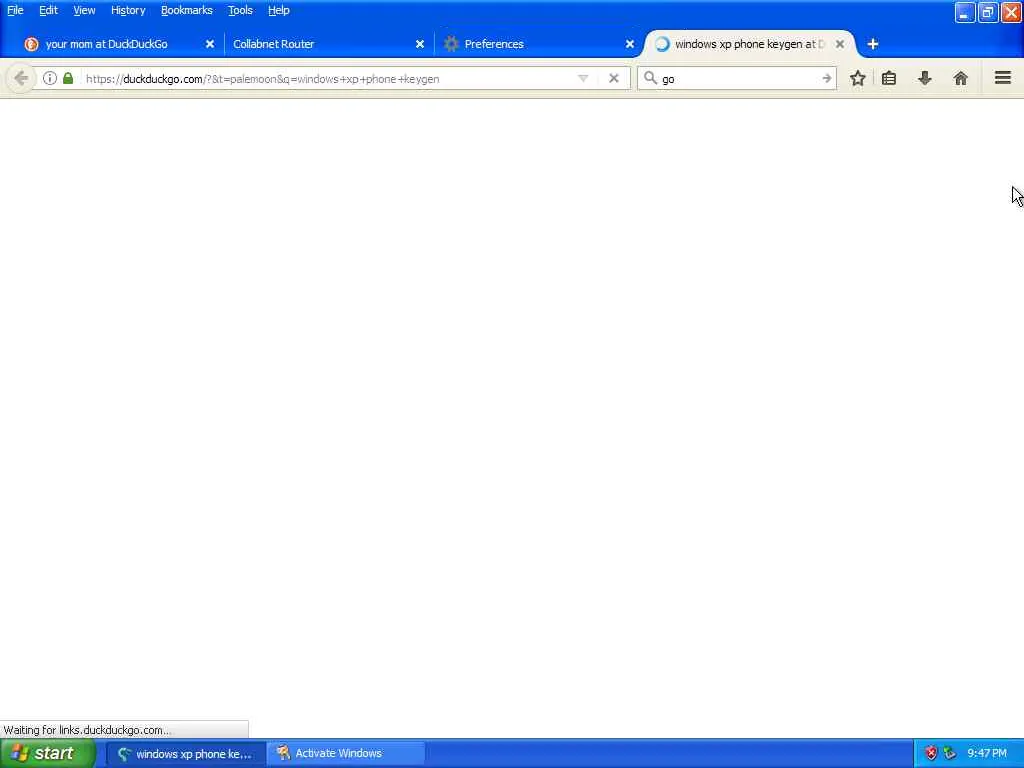The image size is (1024, 768).
Task: Open the Downloads arrow icon
Action: (925, 78)
